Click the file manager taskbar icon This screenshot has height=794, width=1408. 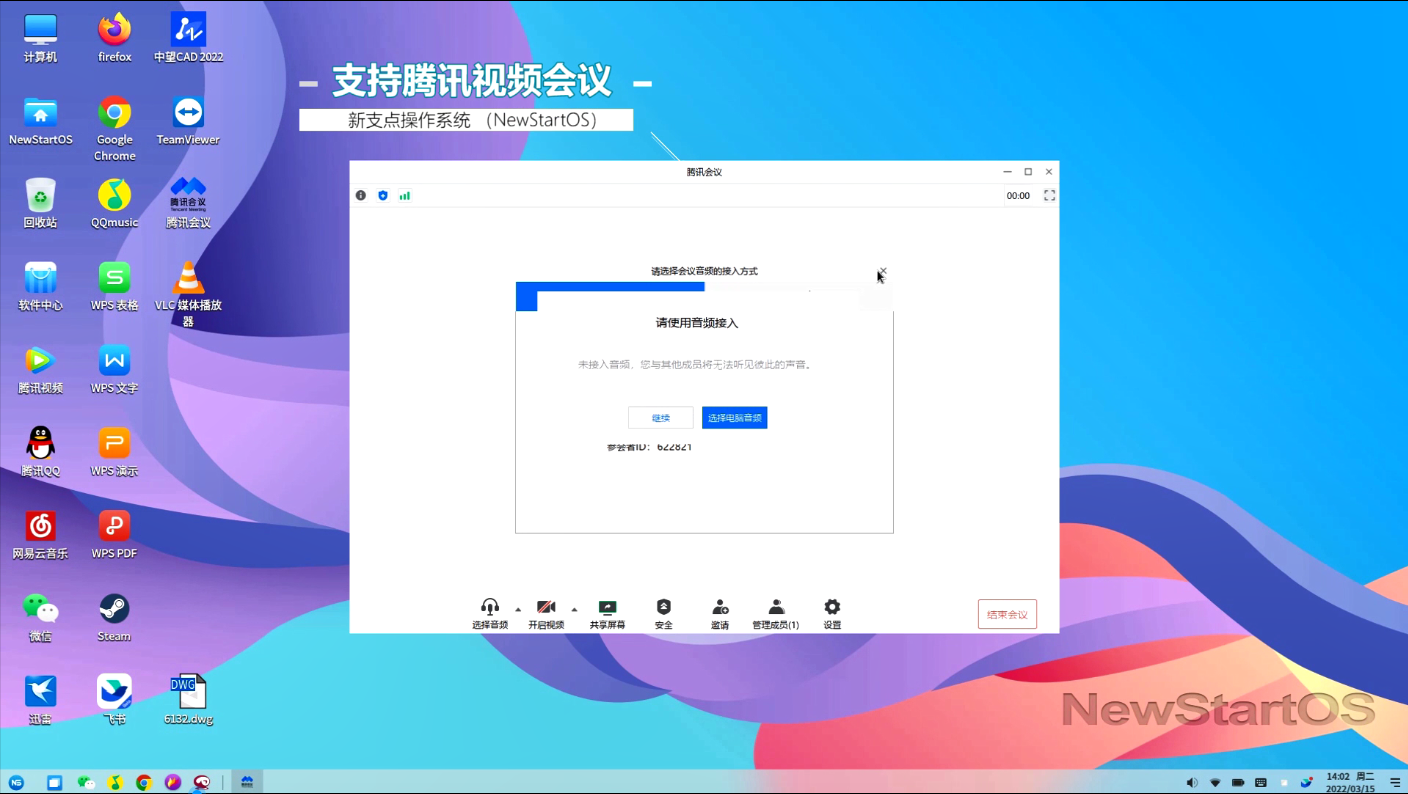tap(55, 782)
